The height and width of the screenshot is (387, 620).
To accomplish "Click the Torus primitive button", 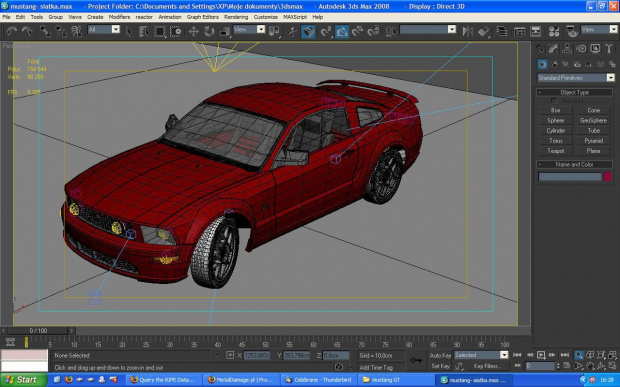I will [555, 141].
